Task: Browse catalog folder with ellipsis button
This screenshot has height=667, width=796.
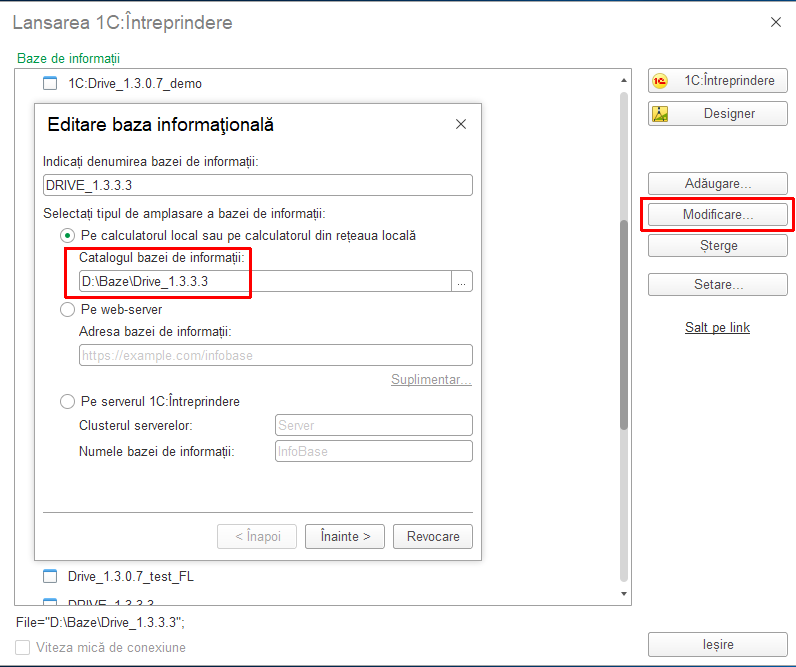Action: (x=461, y=281)
